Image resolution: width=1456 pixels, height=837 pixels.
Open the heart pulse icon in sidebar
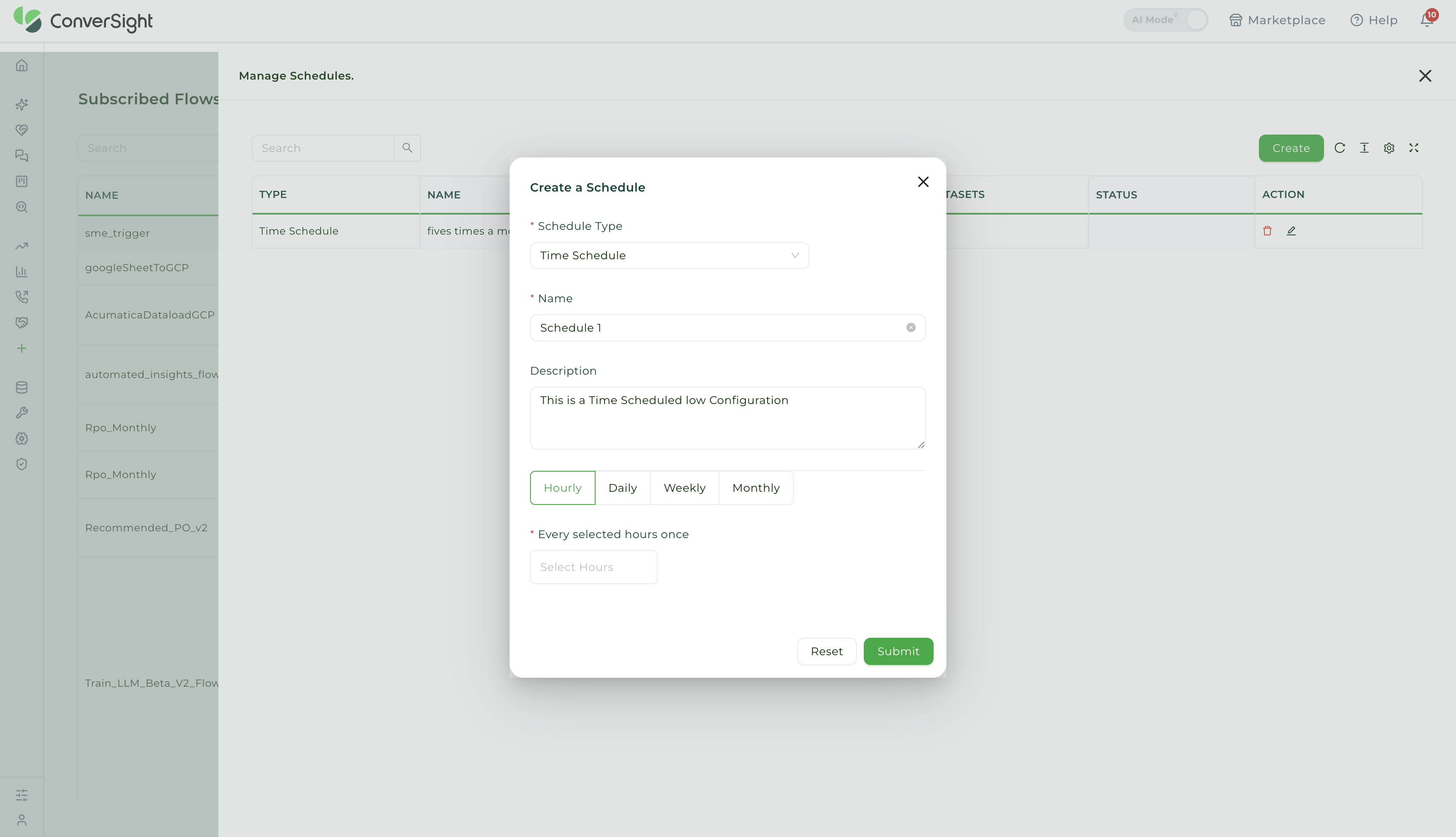click(22, 130)
